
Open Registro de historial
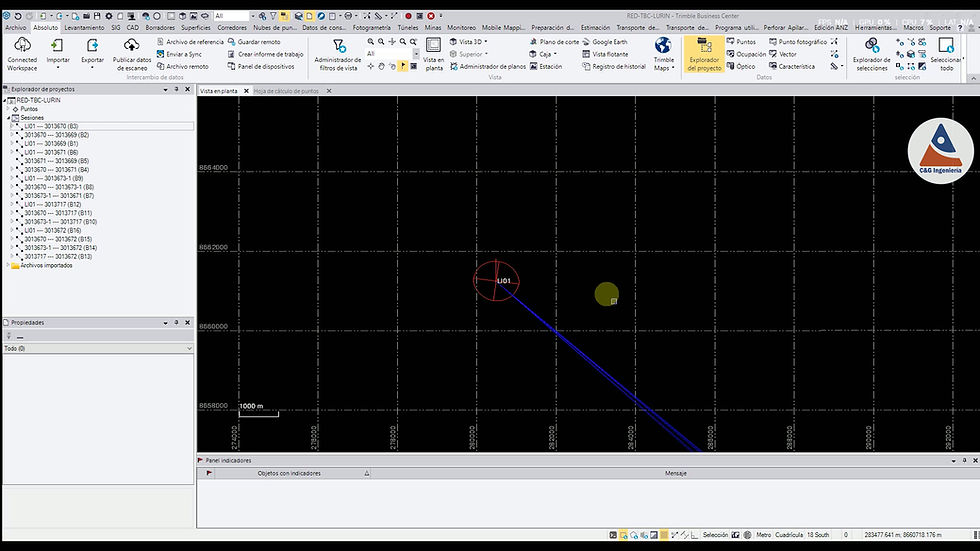coord(614,66)
